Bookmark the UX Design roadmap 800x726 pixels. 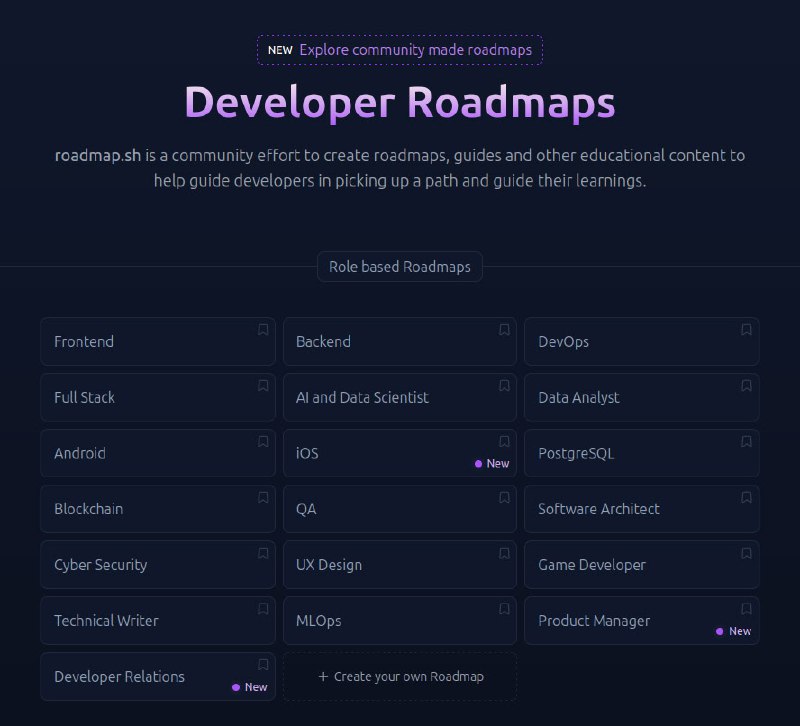[504, 553]
